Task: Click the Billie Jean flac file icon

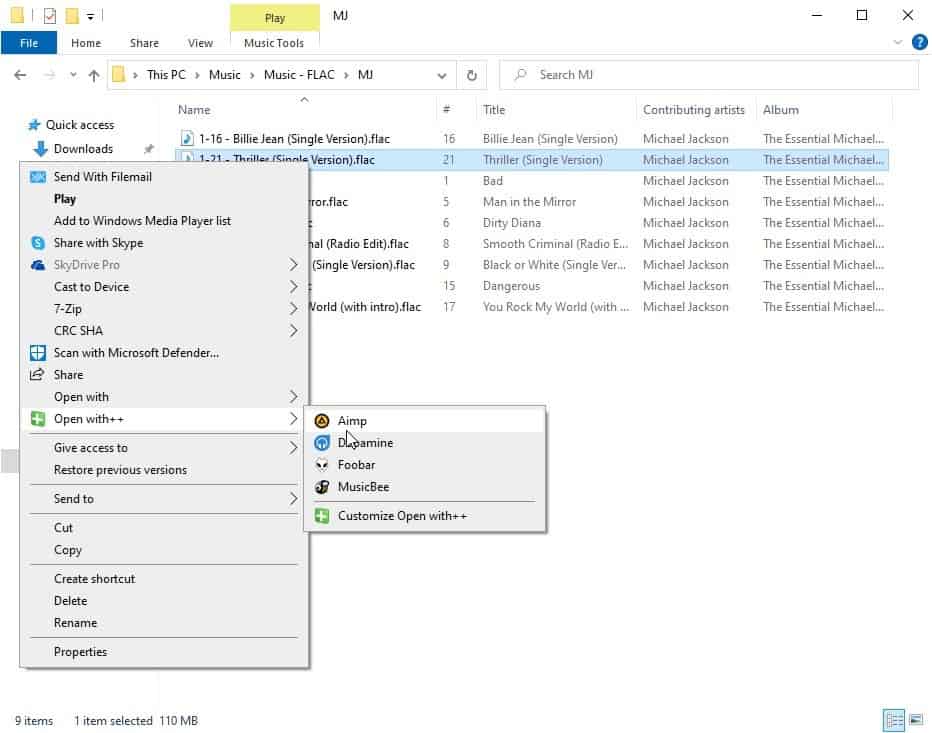Action: click(x=187, y=139)
